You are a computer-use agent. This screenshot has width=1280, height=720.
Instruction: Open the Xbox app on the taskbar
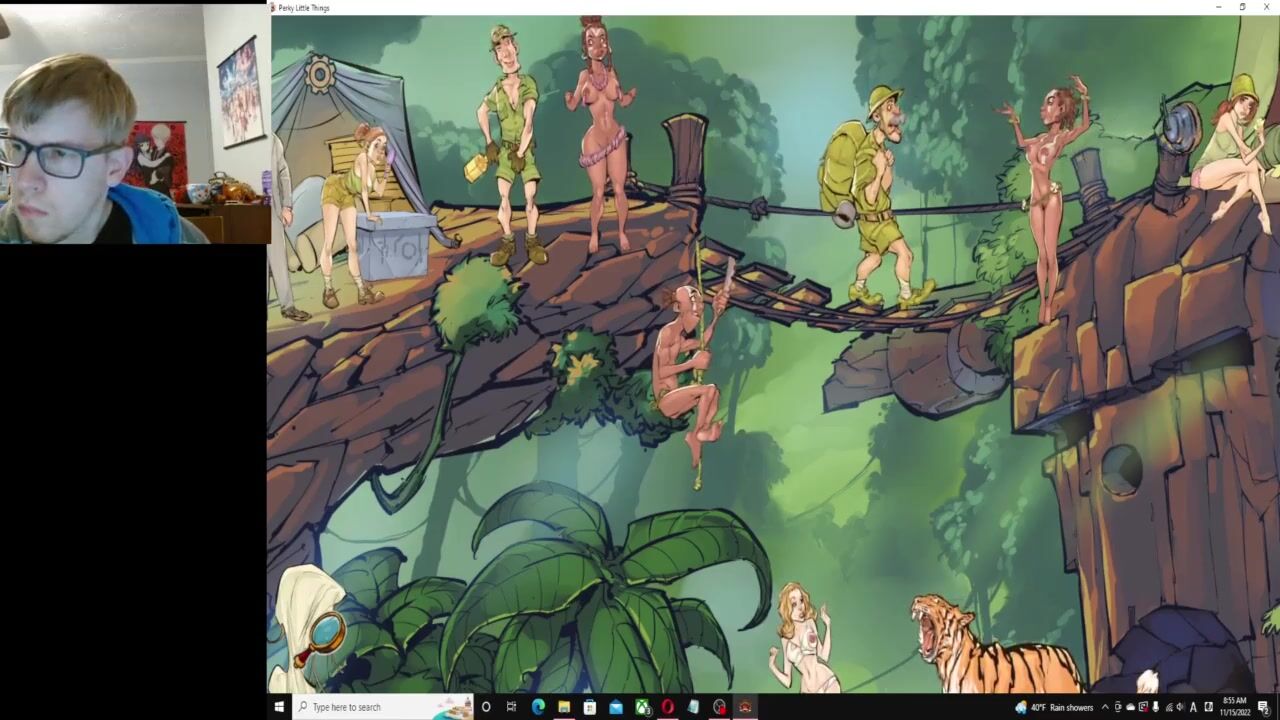[x=643, y=707]
